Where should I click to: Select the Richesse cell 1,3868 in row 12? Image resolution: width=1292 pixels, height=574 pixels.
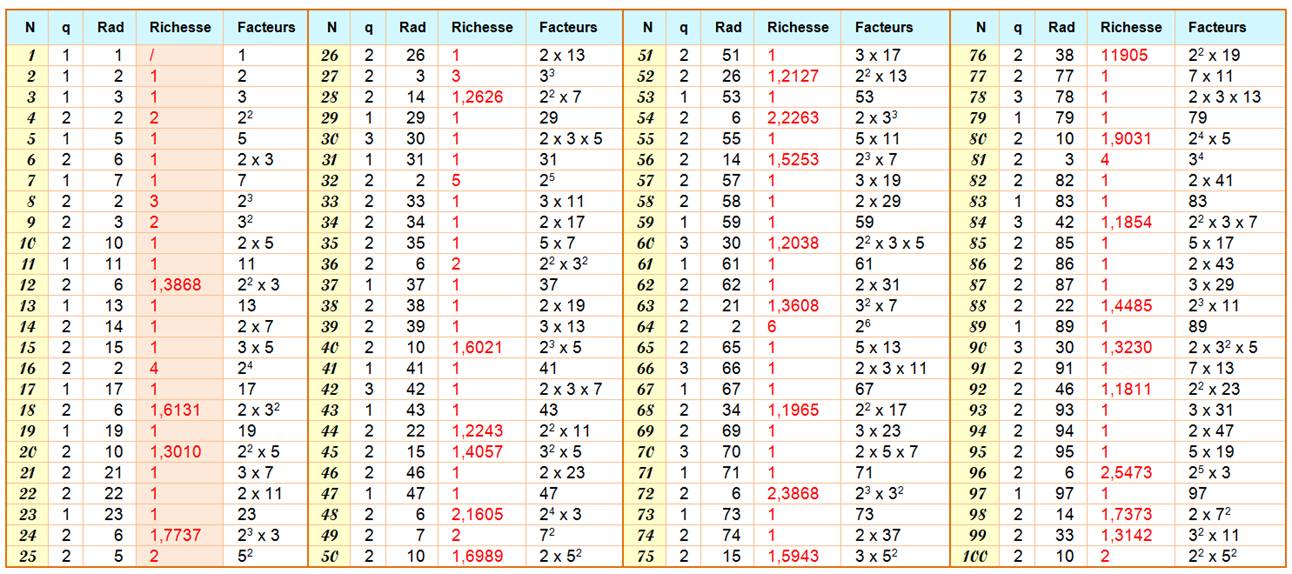[175, 285]
